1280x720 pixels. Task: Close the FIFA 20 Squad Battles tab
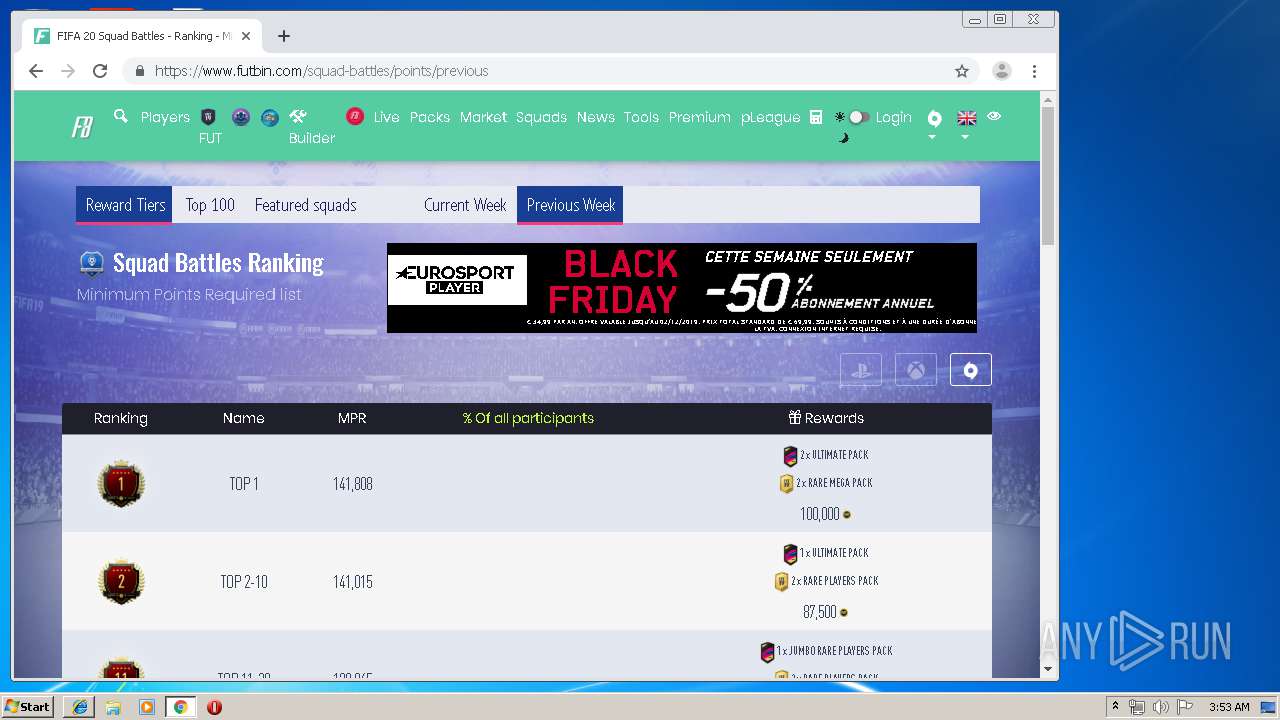[x=246, y=36]
